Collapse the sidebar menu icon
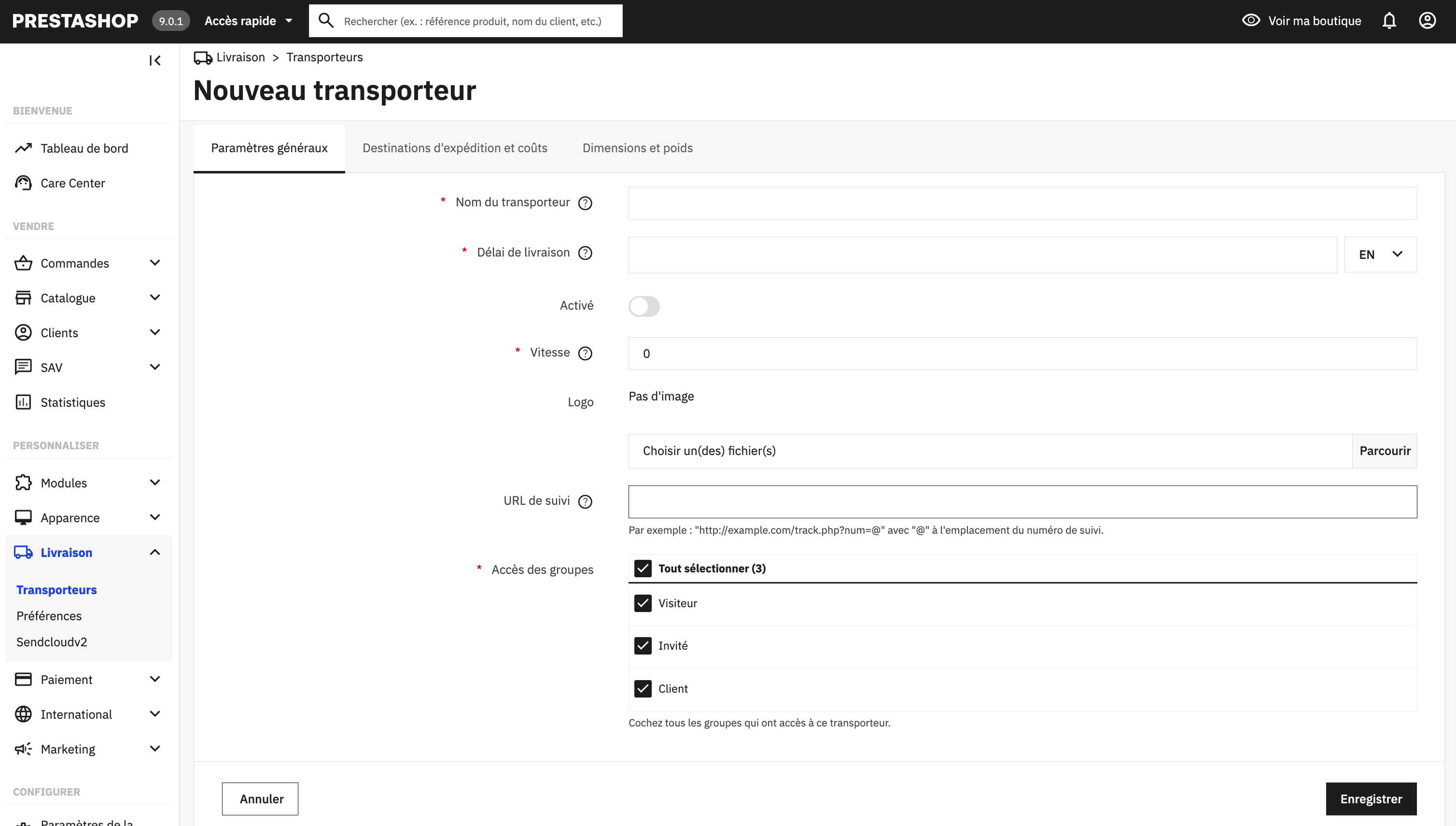The image size is (1456, 826). [x=155, y=61]
